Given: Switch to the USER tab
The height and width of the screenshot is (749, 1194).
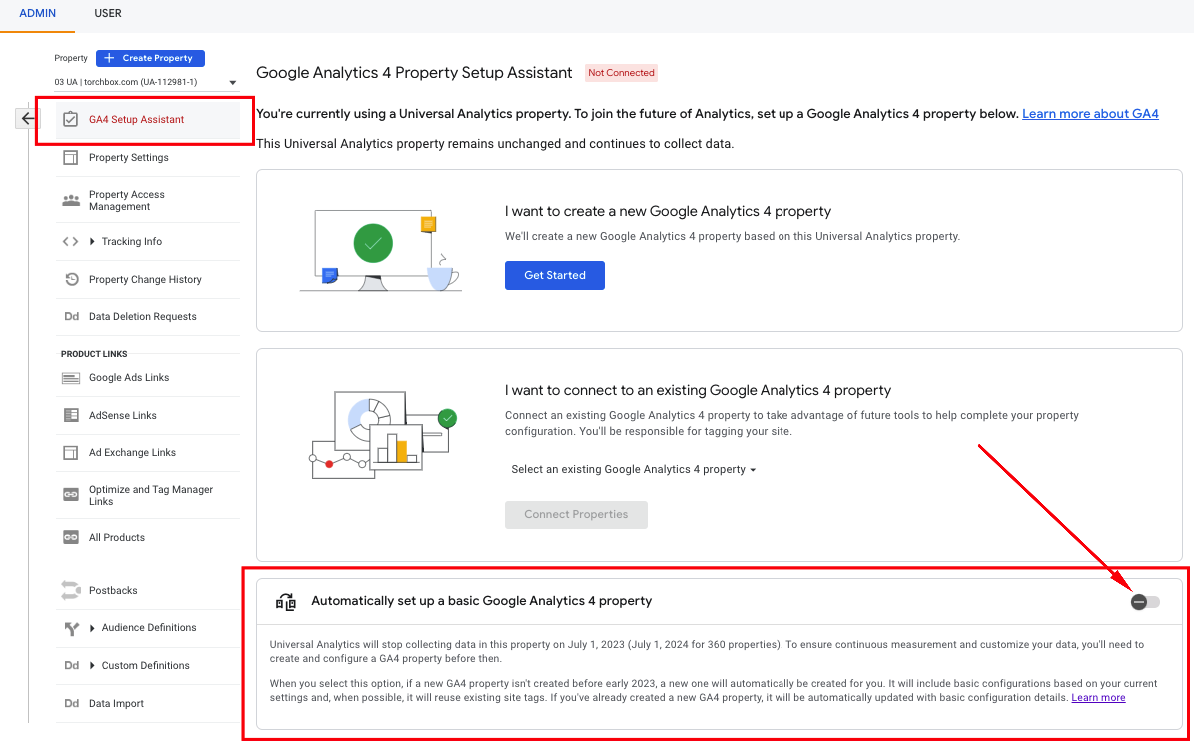Looking at the screenshot, I should coord(108,14).
